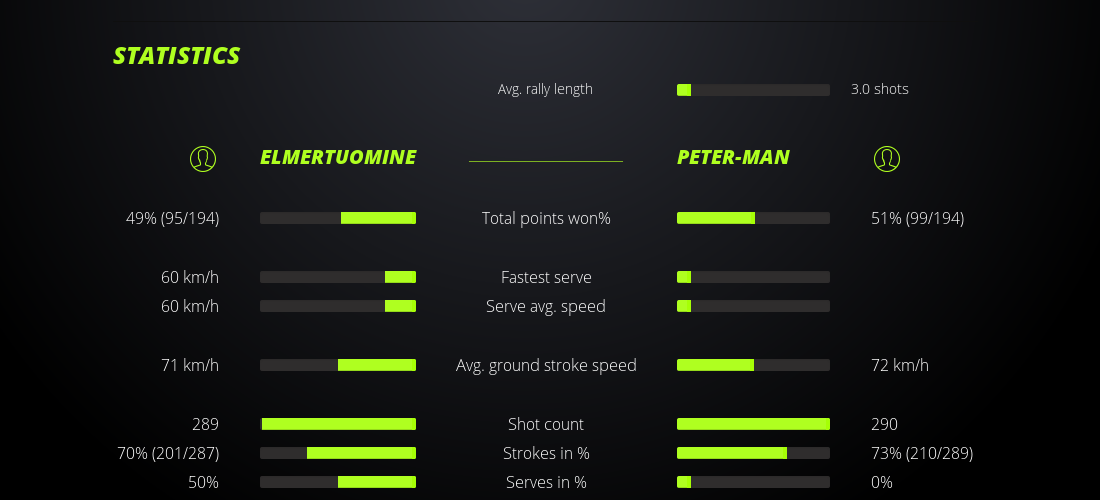
Task: Click PETER-MAN's serve avg. speed bar
Action: pos(753,306)
